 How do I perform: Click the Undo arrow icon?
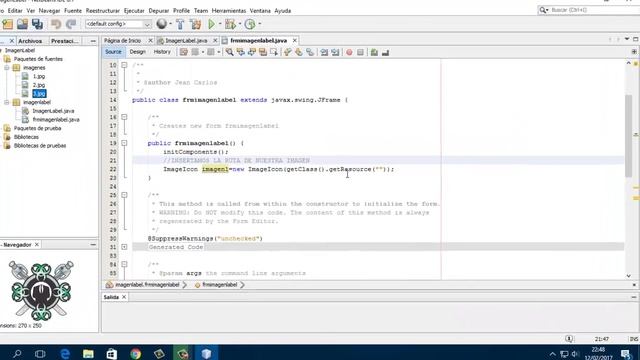tap(56, 24)
